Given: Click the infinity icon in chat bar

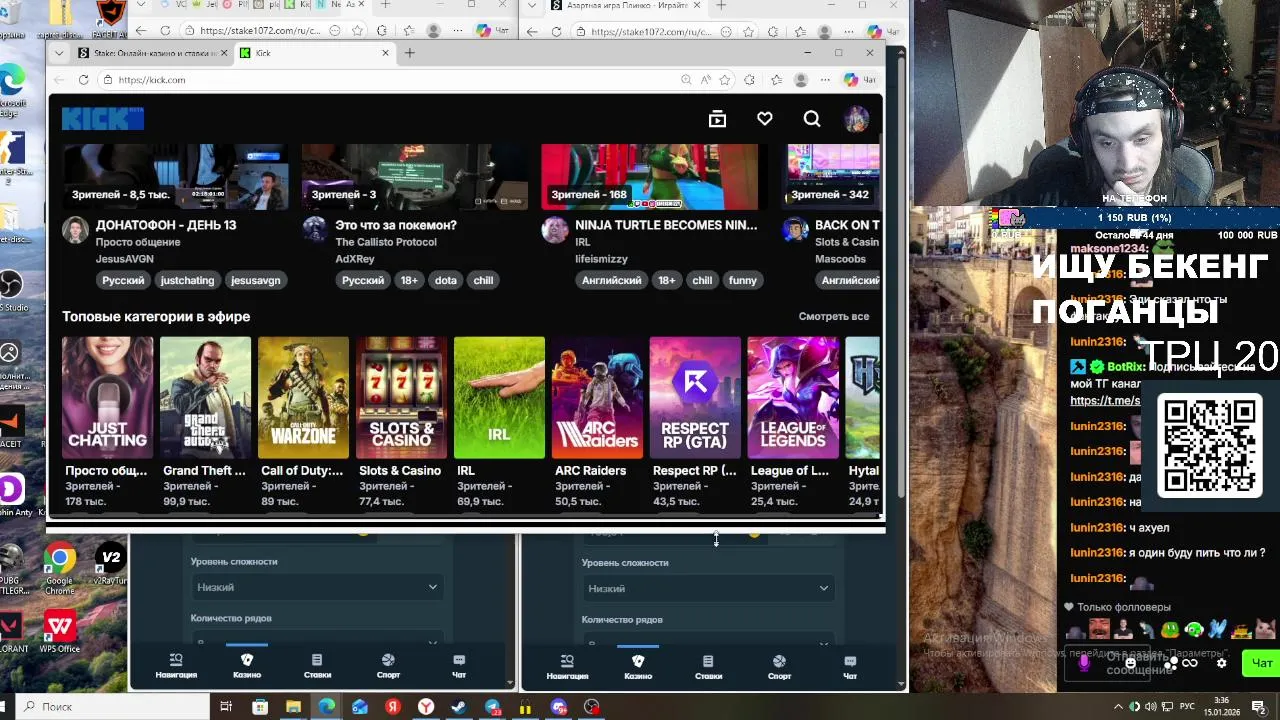Looking at the screenshot, I should pyautogui.click(x=1190, y=662).
